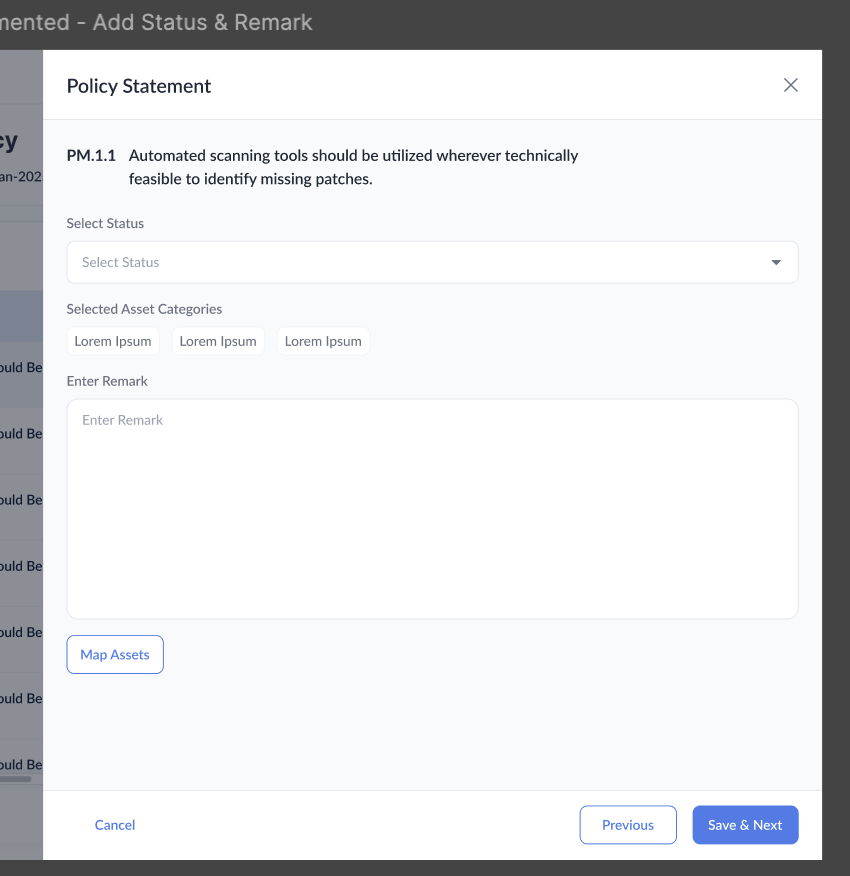Click the highlighted table row behind the dialog

click(x=21, y=315)
